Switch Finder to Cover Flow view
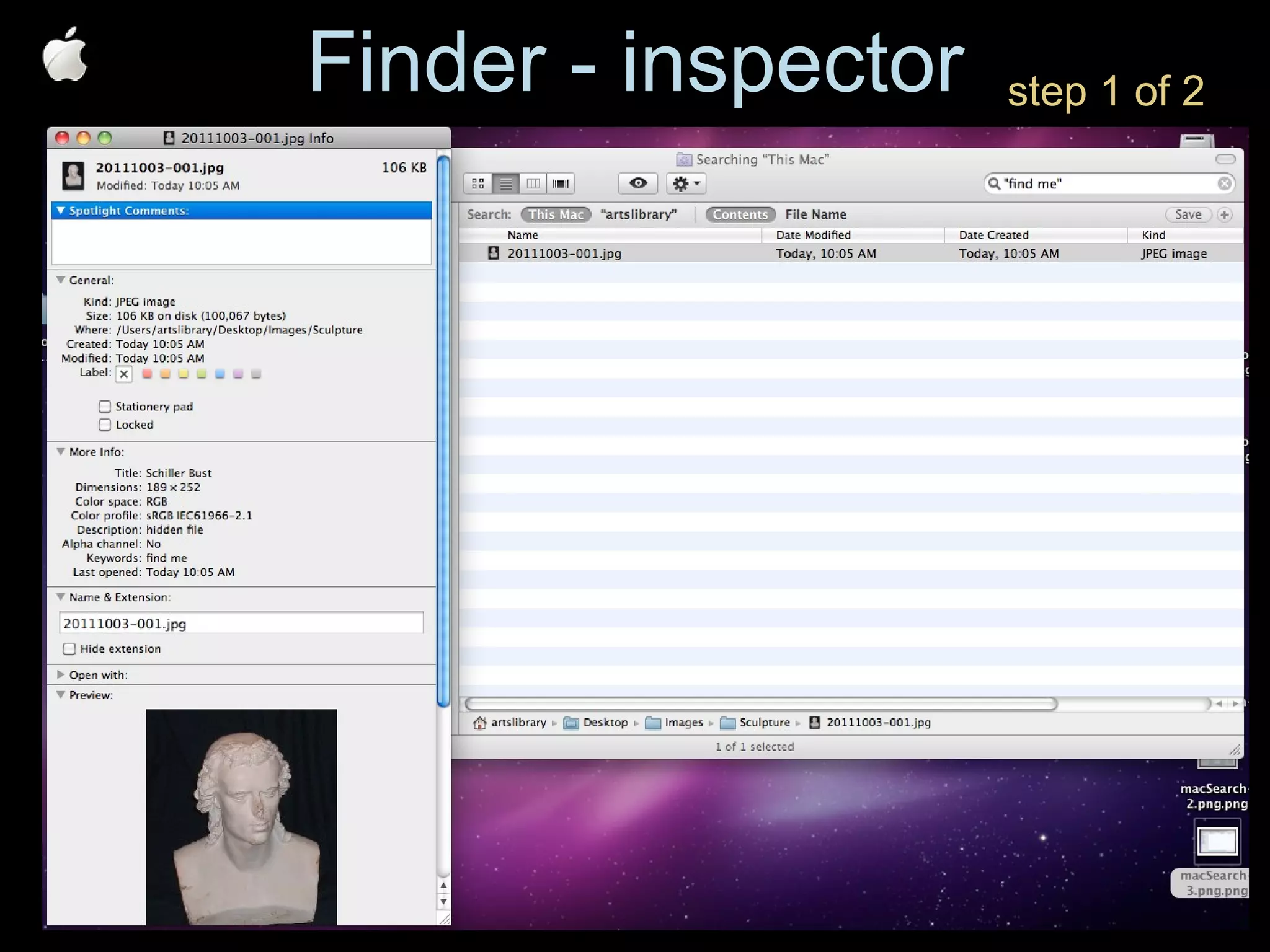The image size is (1270, 952). click(561, 183)
